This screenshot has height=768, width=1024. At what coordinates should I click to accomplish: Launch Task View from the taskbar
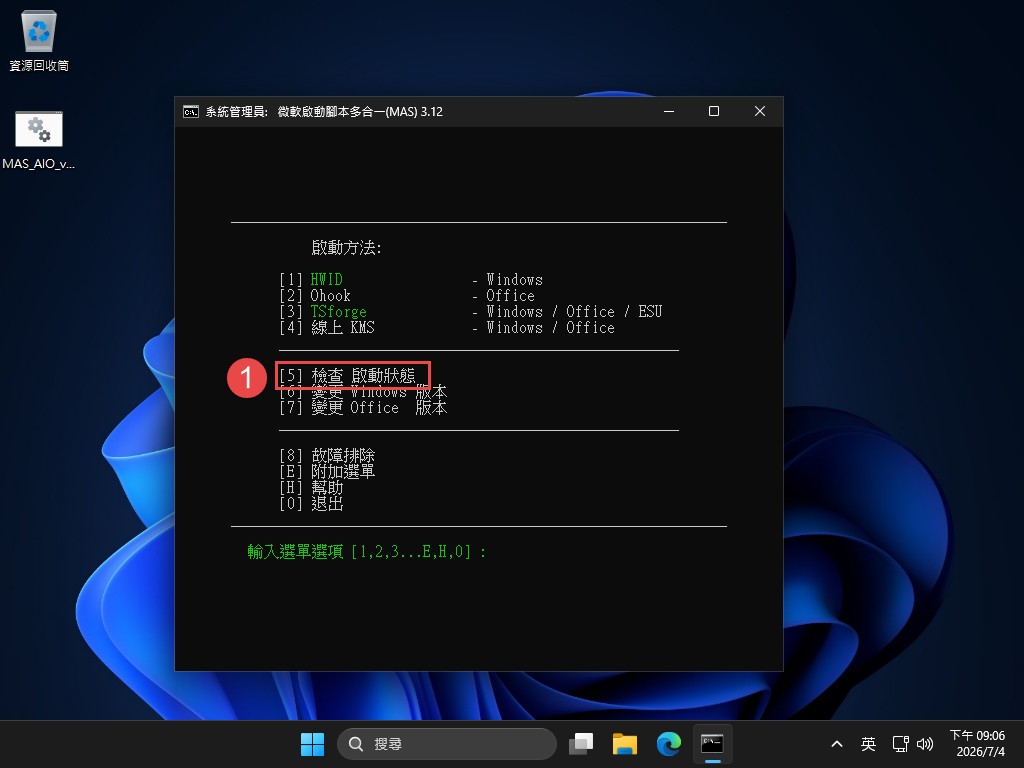tap(581, 744)
